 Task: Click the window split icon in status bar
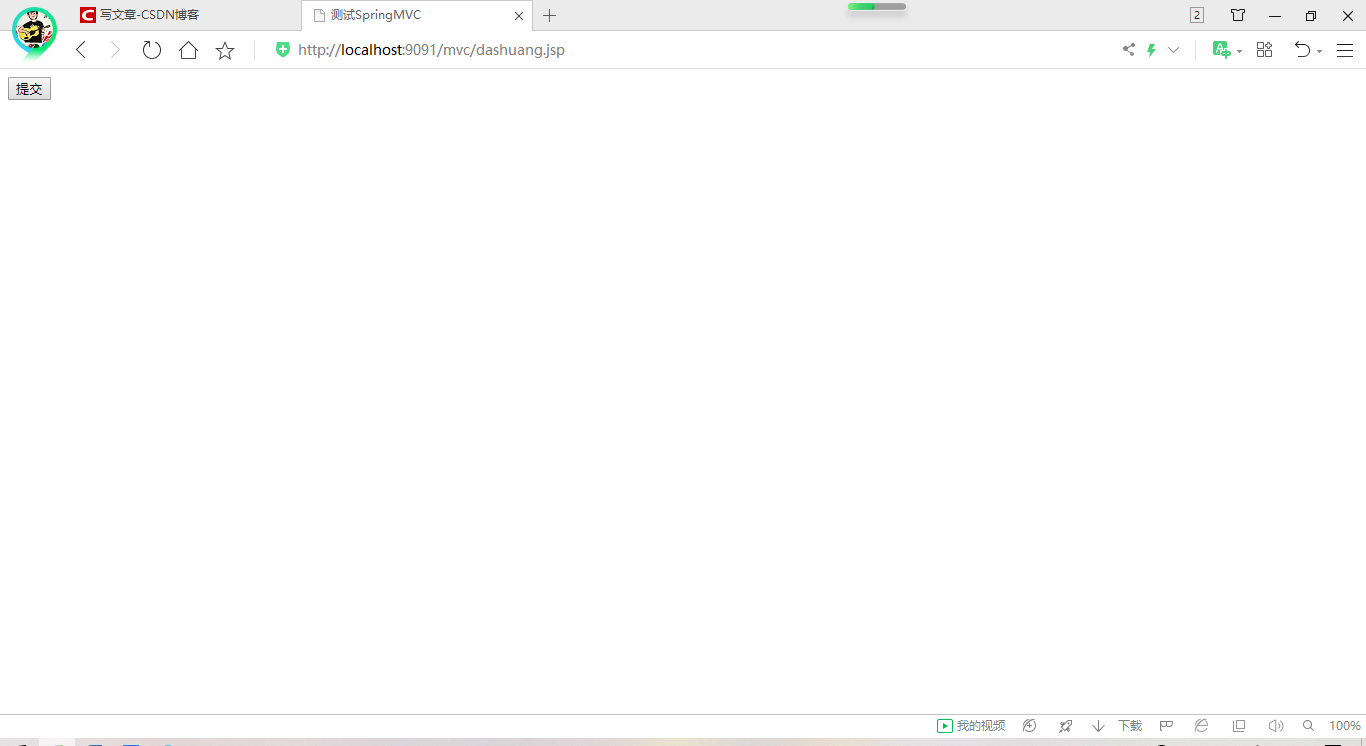[1239, 726]
